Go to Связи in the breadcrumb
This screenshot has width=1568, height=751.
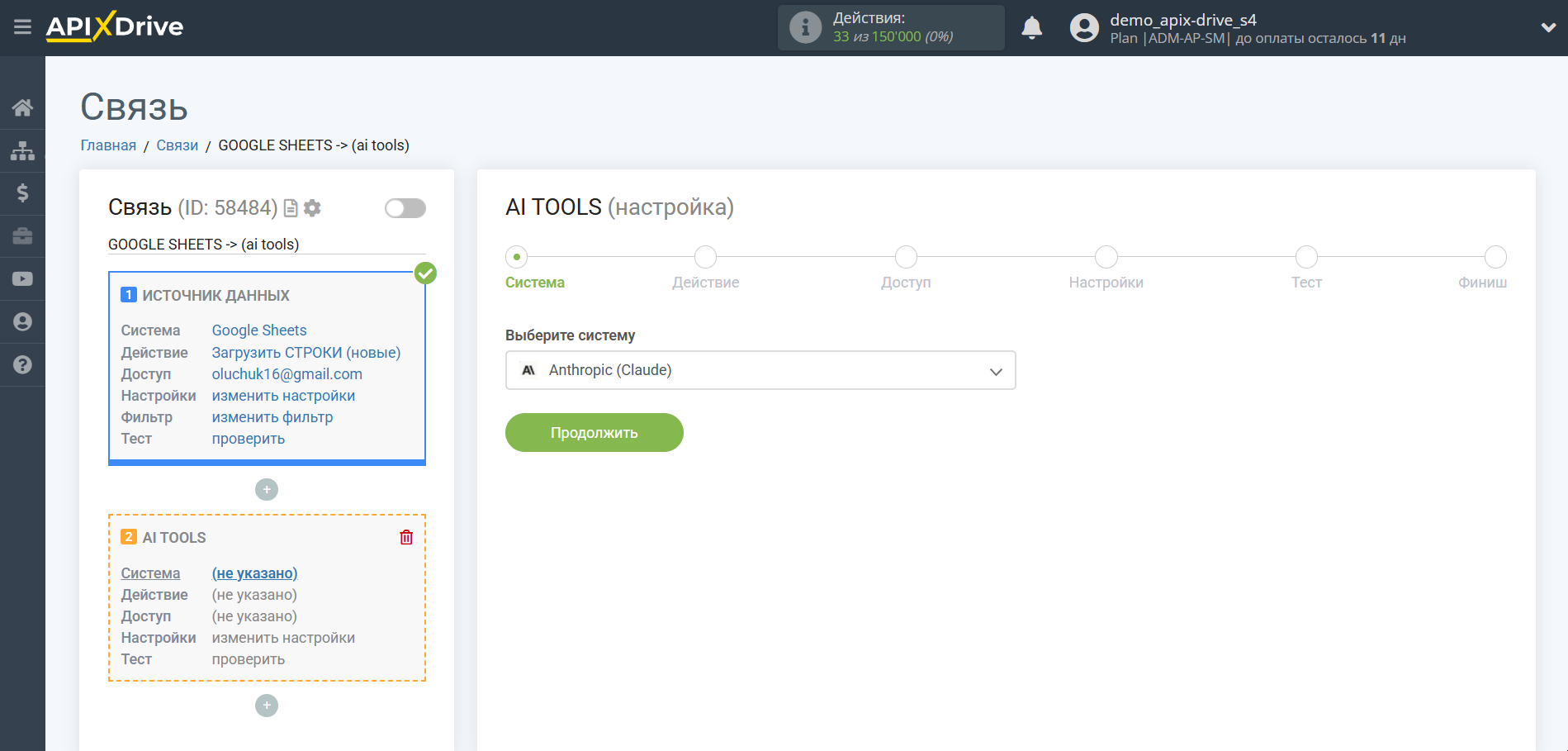177,145
